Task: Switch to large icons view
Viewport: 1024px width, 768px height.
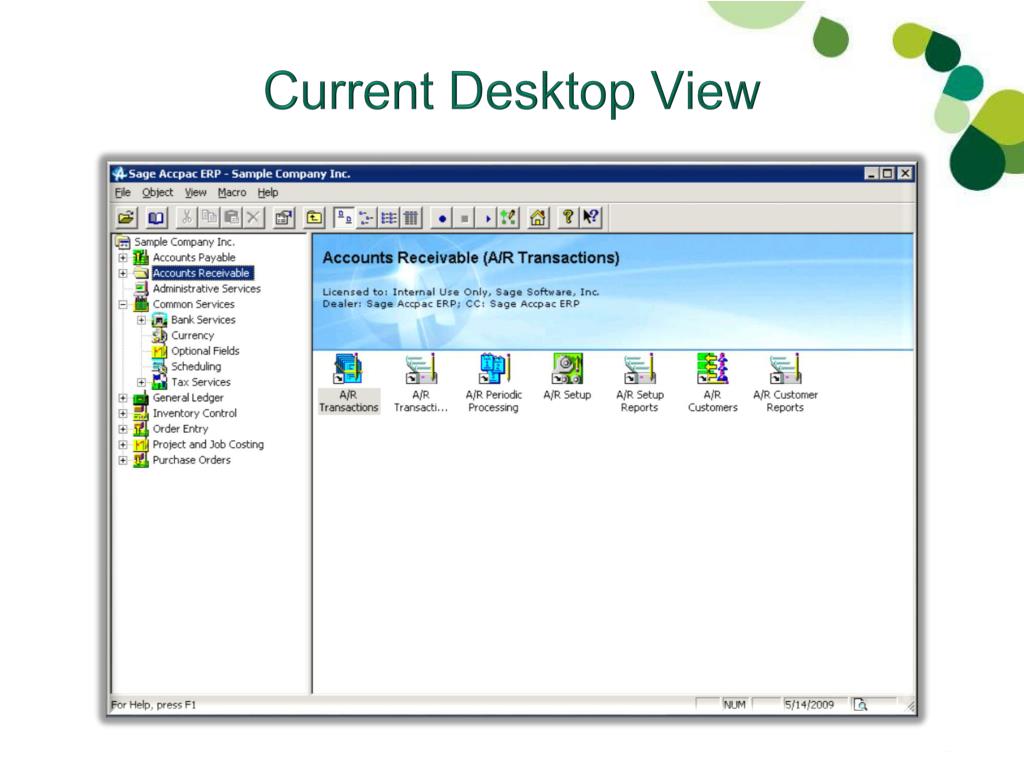Action: pyautogui.click(x=344, y=217)
